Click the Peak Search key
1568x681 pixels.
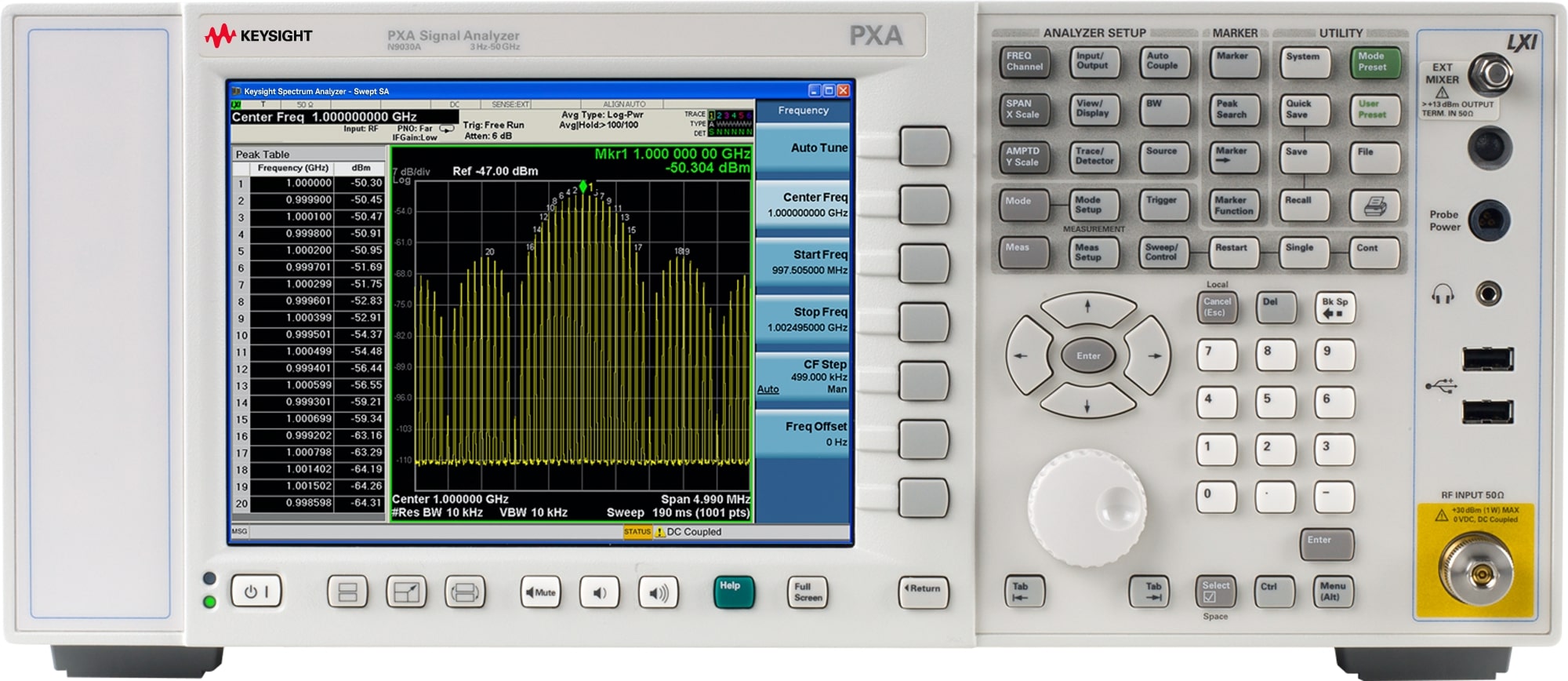(x=1234, y=110)
